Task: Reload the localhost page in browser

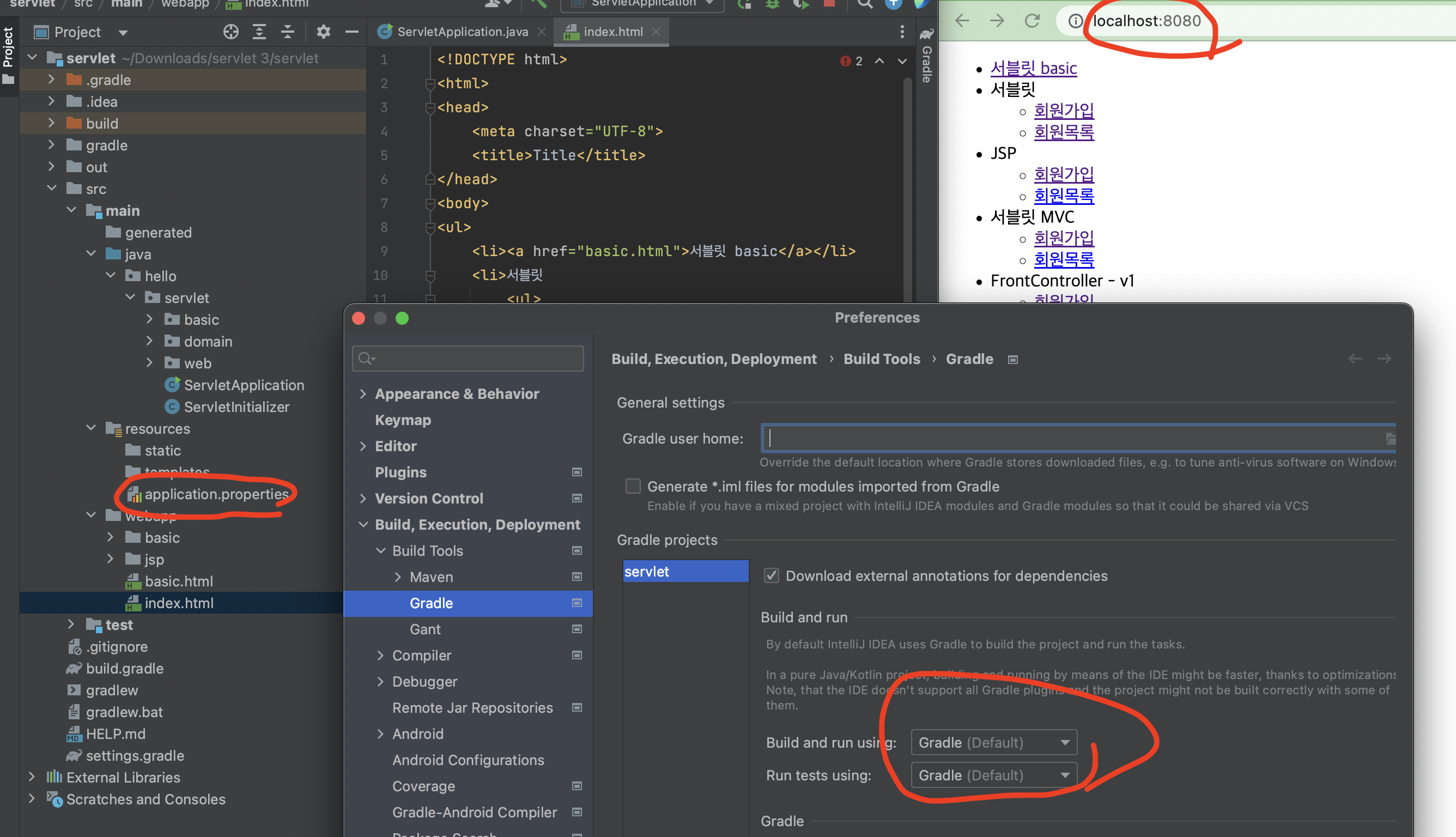Action: [1033, 21]
